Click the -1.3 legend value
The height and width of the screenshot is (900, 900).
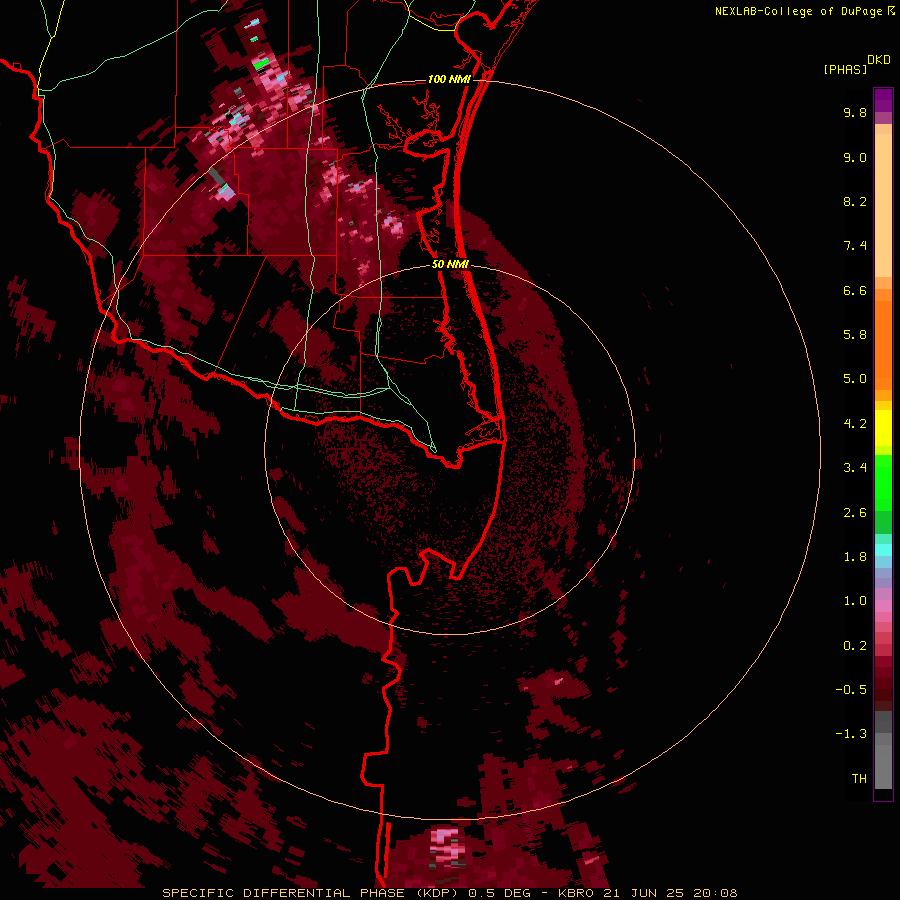tap(851, 734)
